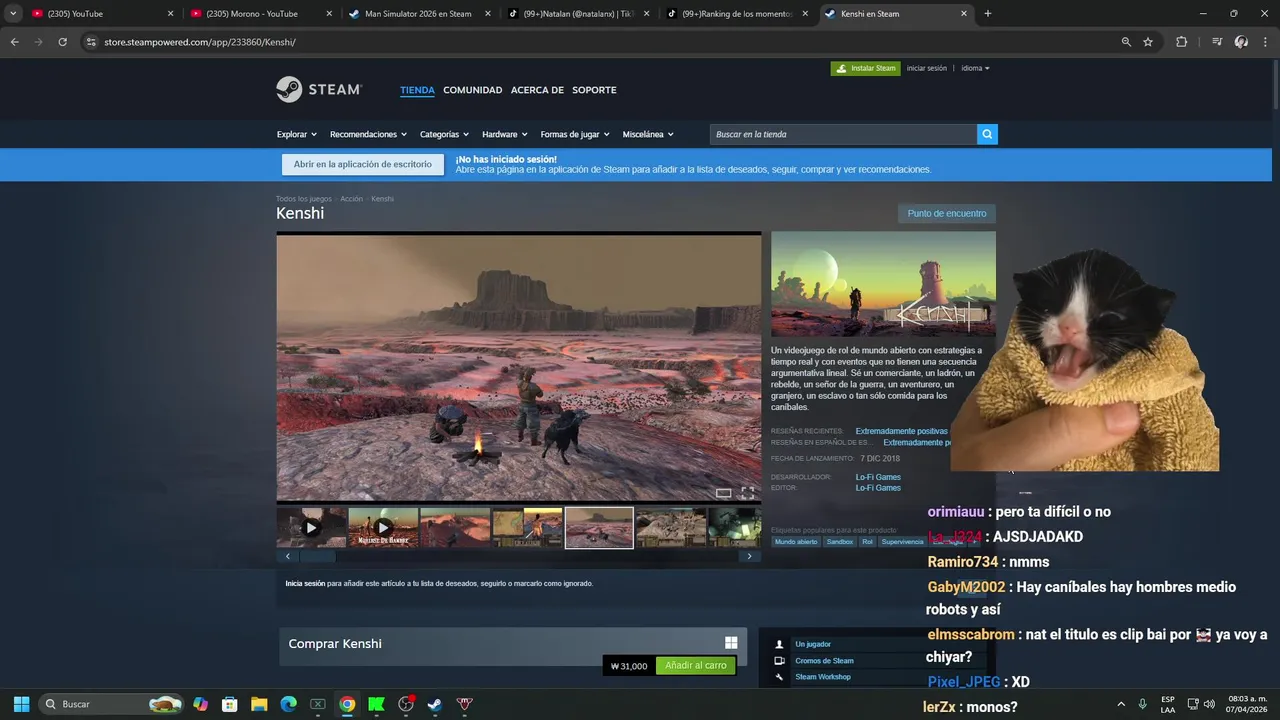The image size is (1280, 720).
Task: Open Chrome extensions puzzle icon
Action: pos(1182,42)
